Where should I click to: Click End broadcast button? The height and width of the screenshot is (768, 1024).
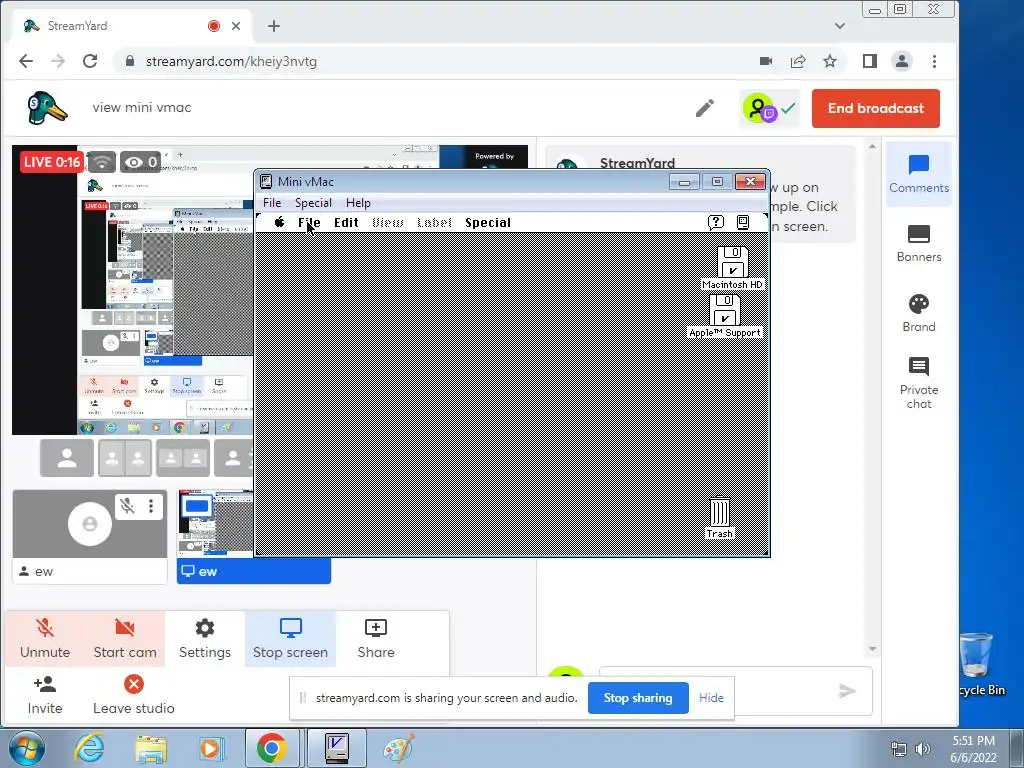[876, 108]
